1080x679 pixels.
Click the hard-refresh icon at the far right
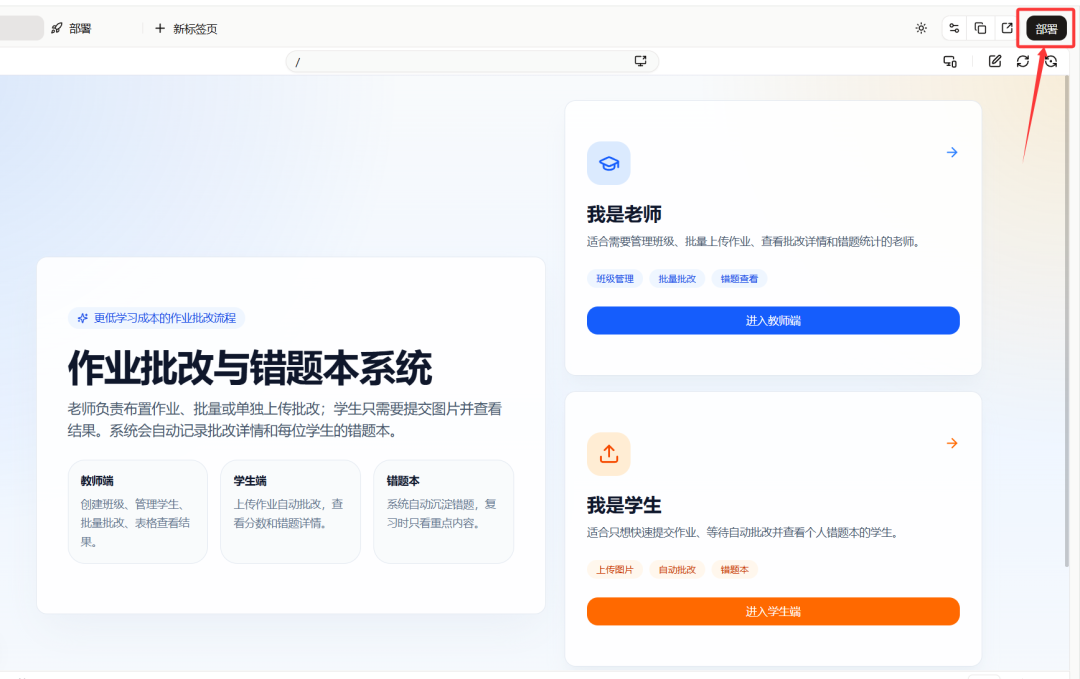click(1051, 61)
